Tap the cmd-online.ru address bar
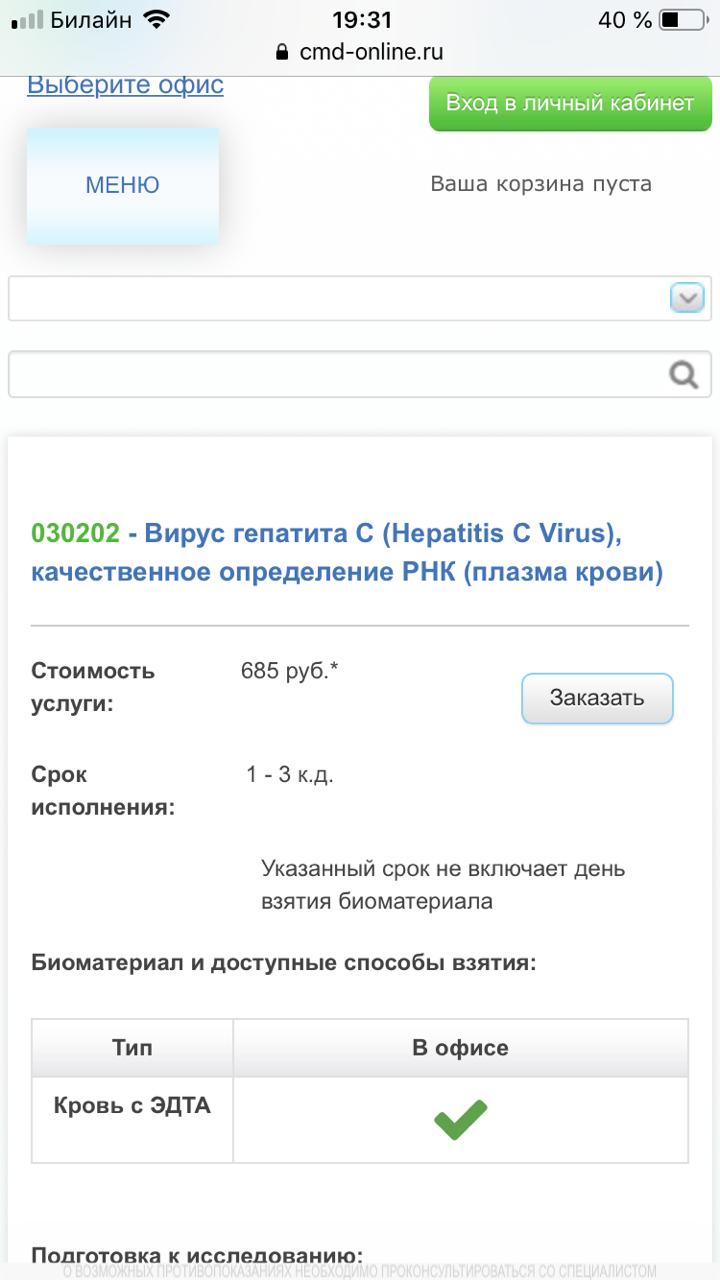 pos(360,52)
